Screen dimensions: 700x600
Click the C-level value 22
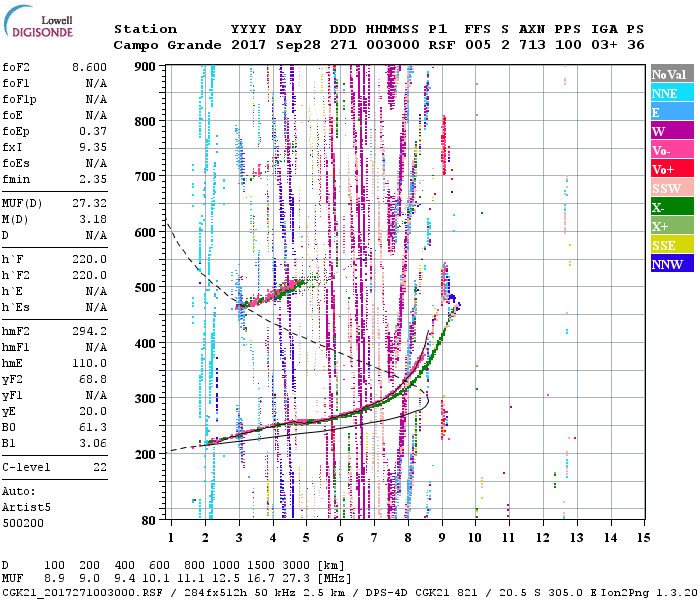[100, 467]
